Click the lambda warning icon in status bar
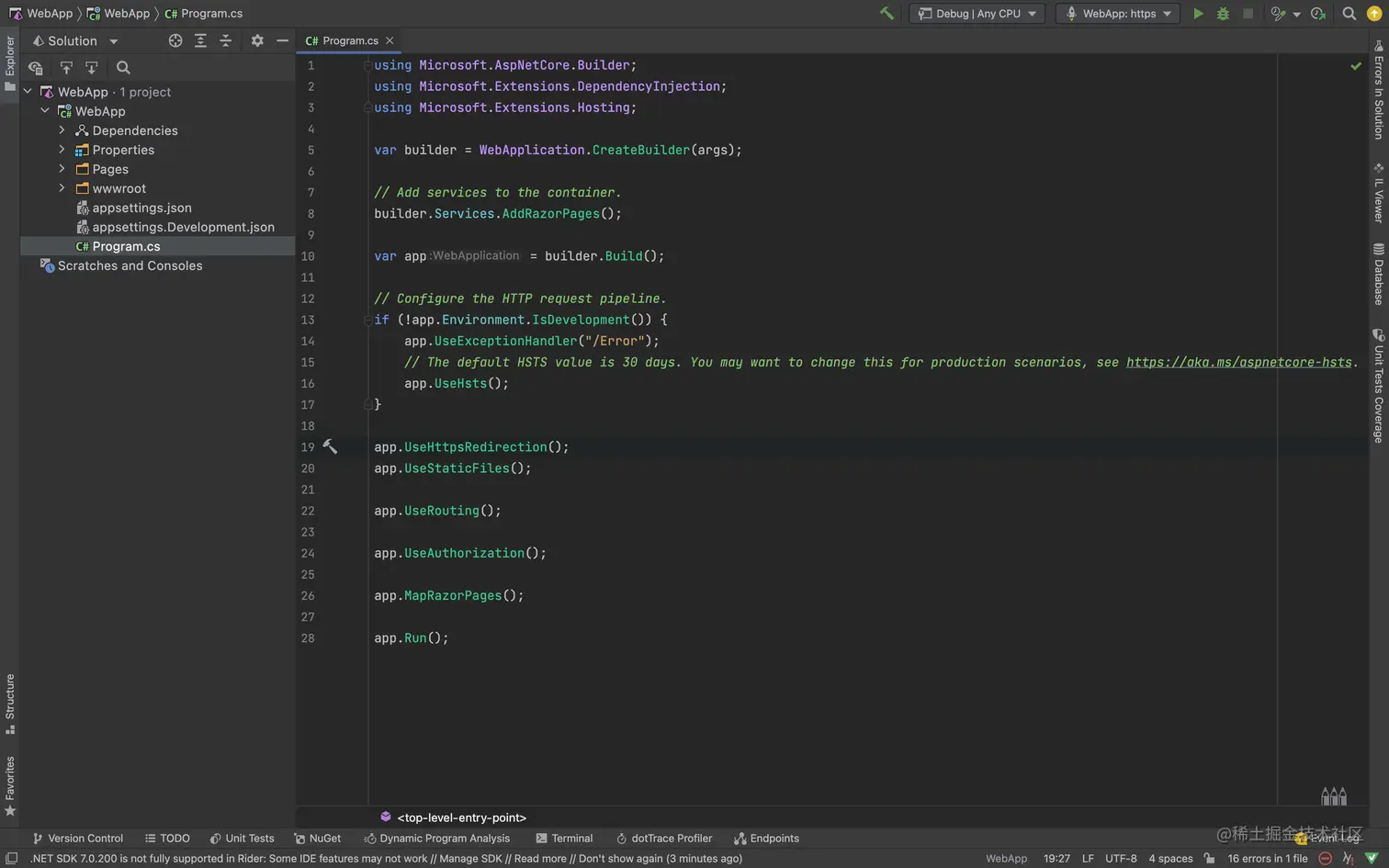Viewport: 1389px width, 868px height. [x=1348, y=858]
